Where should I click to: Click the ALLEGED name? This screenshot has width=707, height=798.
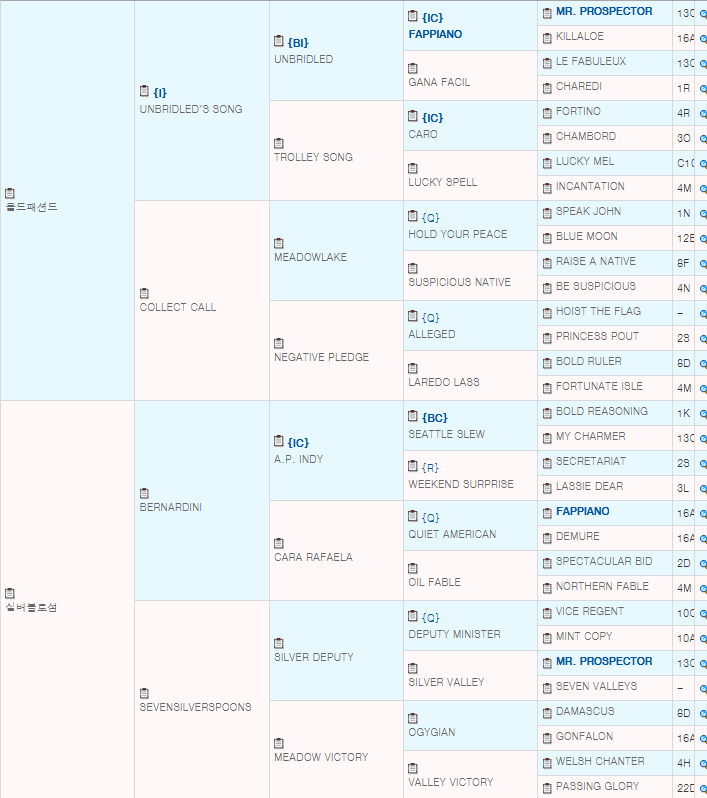coord(432,334)
